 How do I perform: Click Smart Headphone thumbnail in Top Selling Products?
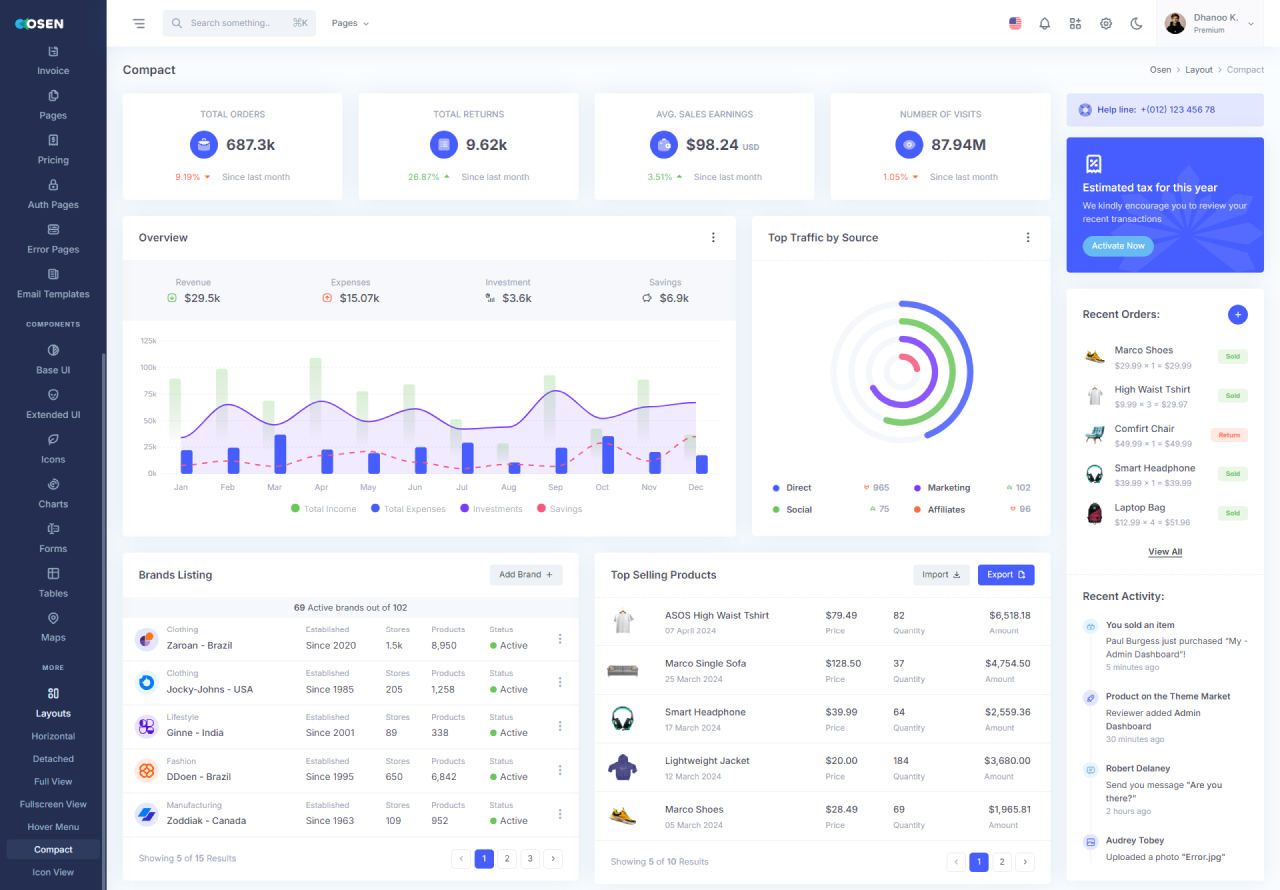[x=623, y=719]
